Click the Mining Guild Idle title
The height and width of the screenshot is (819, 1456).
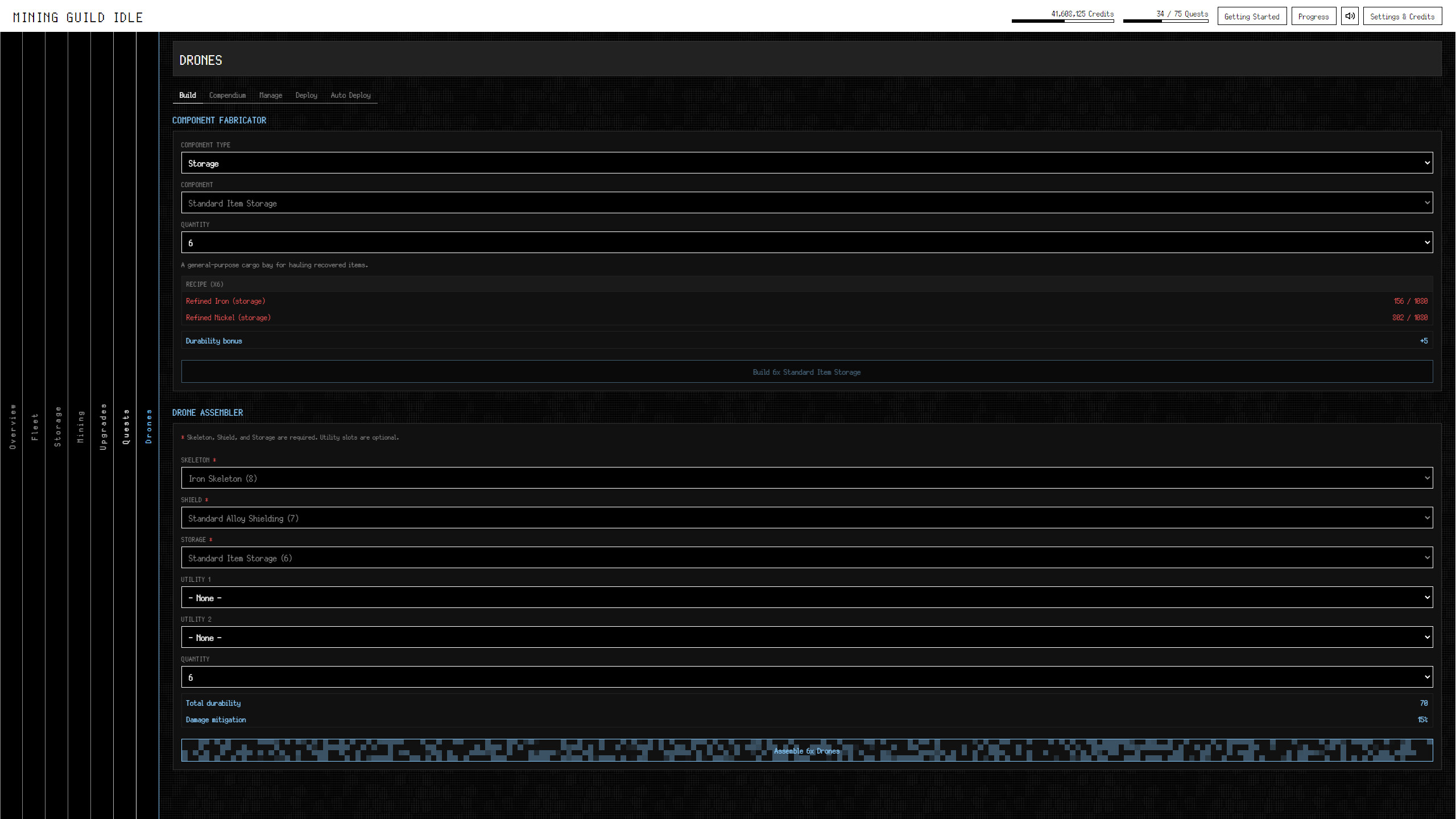tap(78, 17)
